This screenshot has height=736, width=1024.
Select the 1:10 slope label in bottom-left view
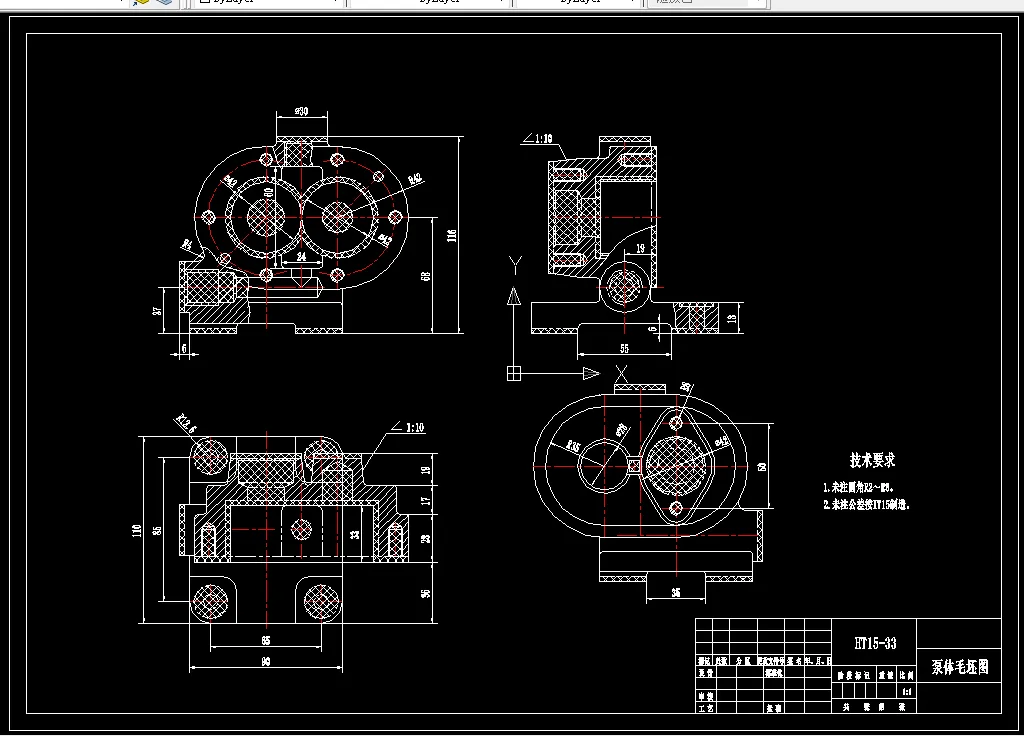[415, 428]
